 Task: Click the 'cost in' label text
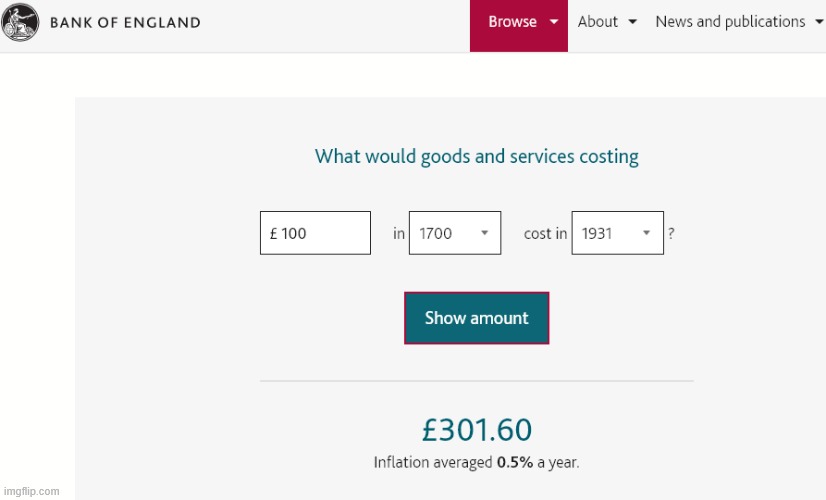pyautogui.click(x=545, y=233)
